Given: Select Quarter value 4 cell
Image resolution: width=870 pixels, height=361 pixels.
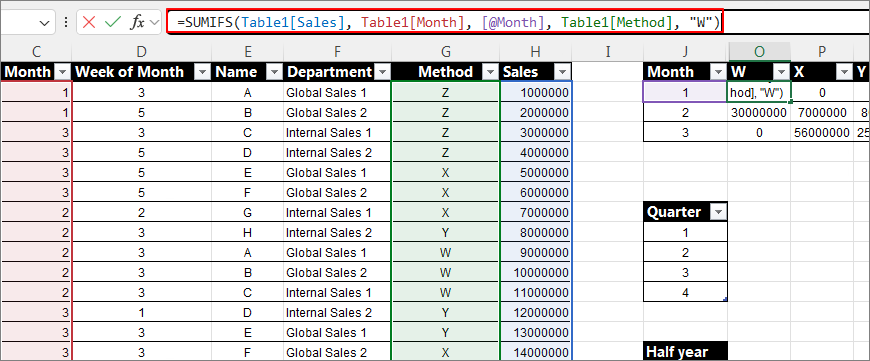Looking at the screenshot, I should pyautogui.click(x=685, y=292).
